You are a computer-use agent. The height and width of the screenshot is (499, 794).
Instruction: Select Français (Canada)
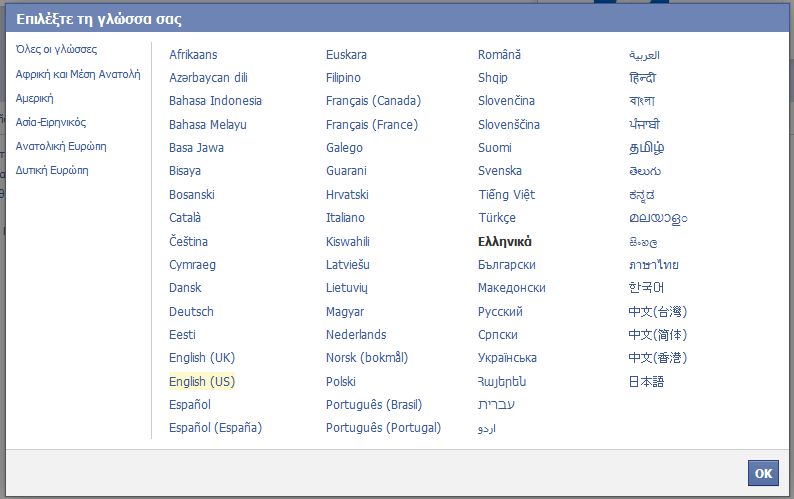(373, 101)
